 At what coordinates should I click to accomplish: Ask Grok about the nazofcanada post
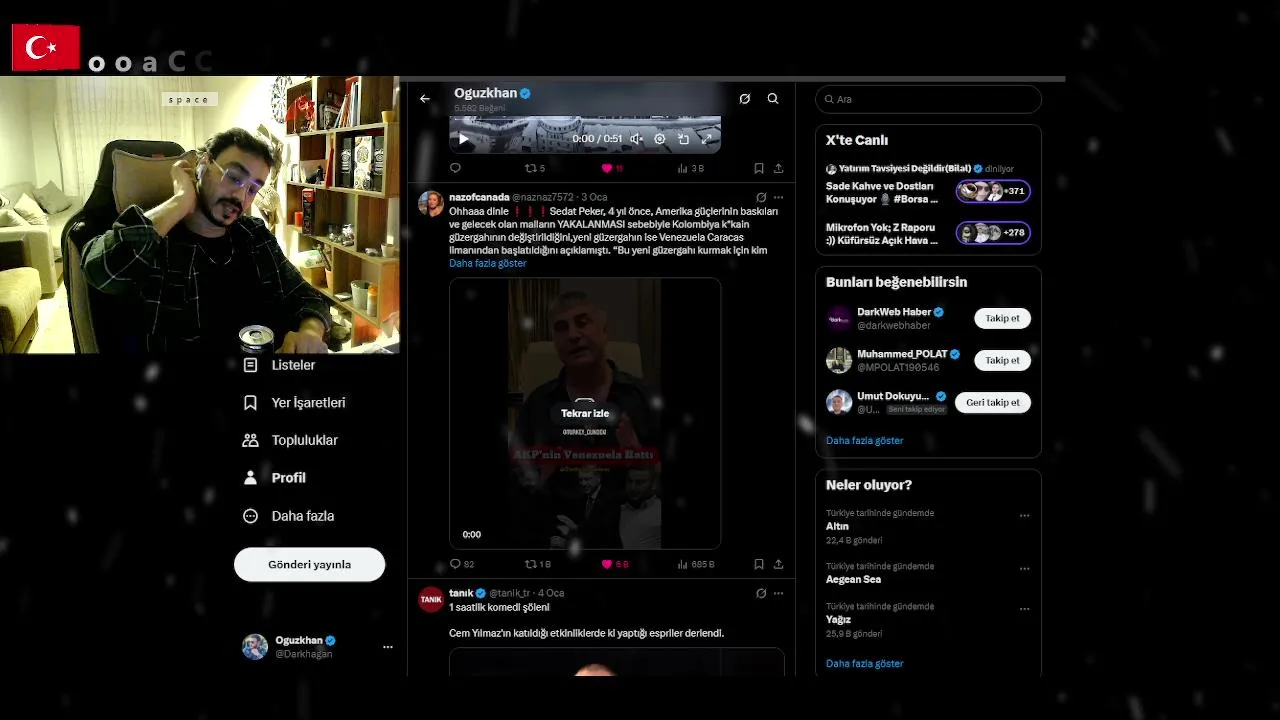(761, 197)
